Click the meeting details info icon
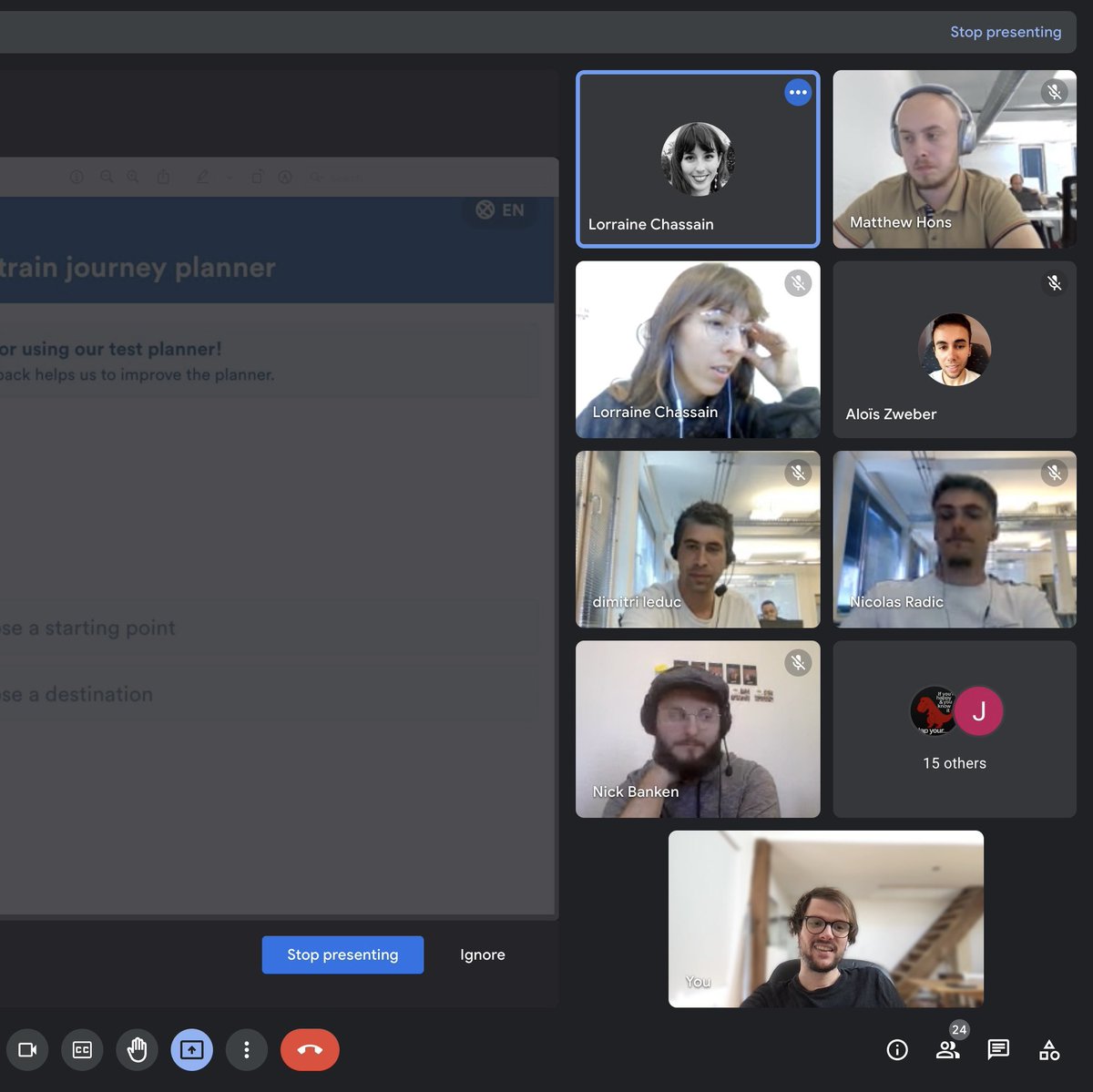 (x=896, y=1049)
